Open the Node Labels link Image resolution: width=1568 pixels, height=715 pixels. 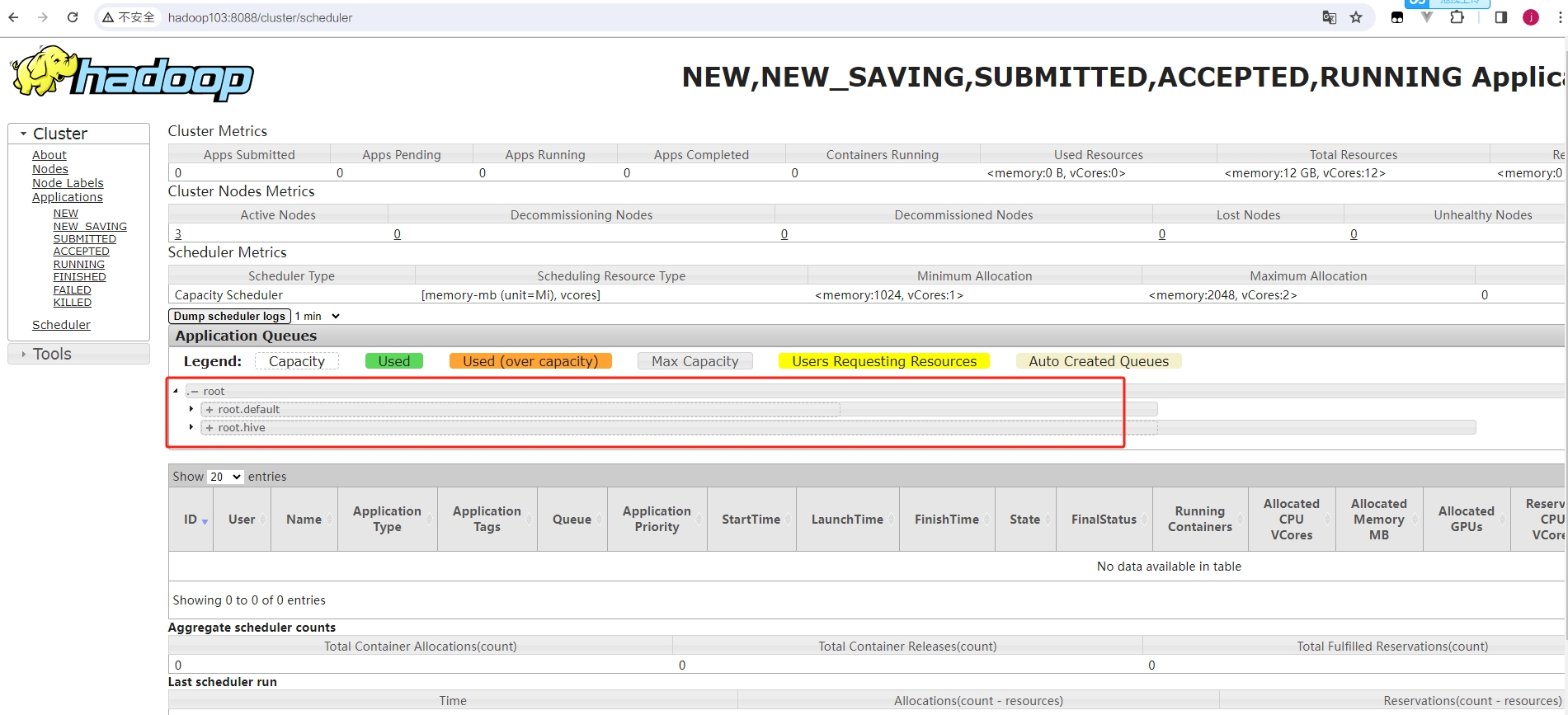[x=68, y=183]
